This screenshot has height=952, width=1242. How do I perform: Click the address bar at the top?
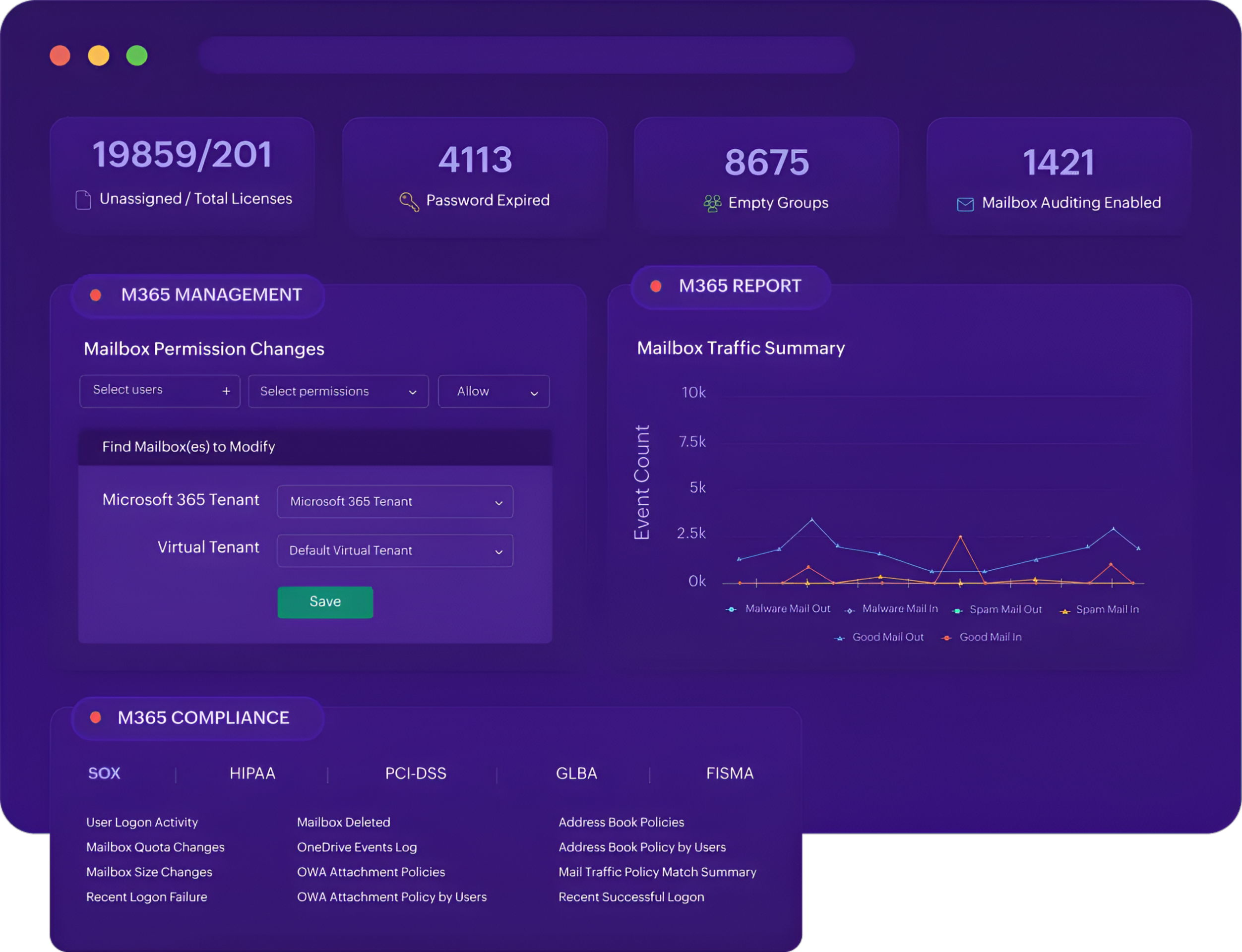(526, 55)
